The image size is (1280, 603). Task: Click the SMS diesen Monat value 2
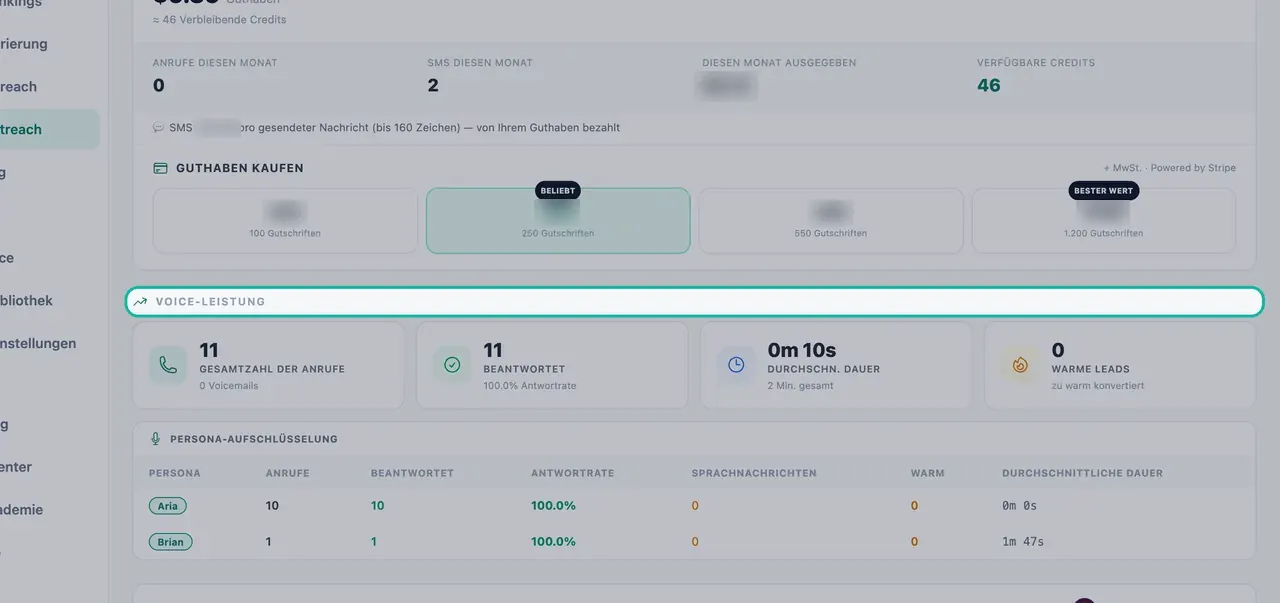(x=433, y=85)
